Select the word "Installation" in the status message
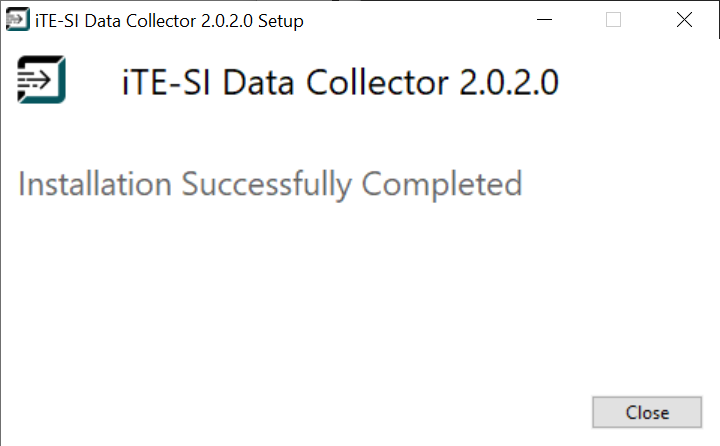Viewport: 720px width, 446px height. (95, 185)
